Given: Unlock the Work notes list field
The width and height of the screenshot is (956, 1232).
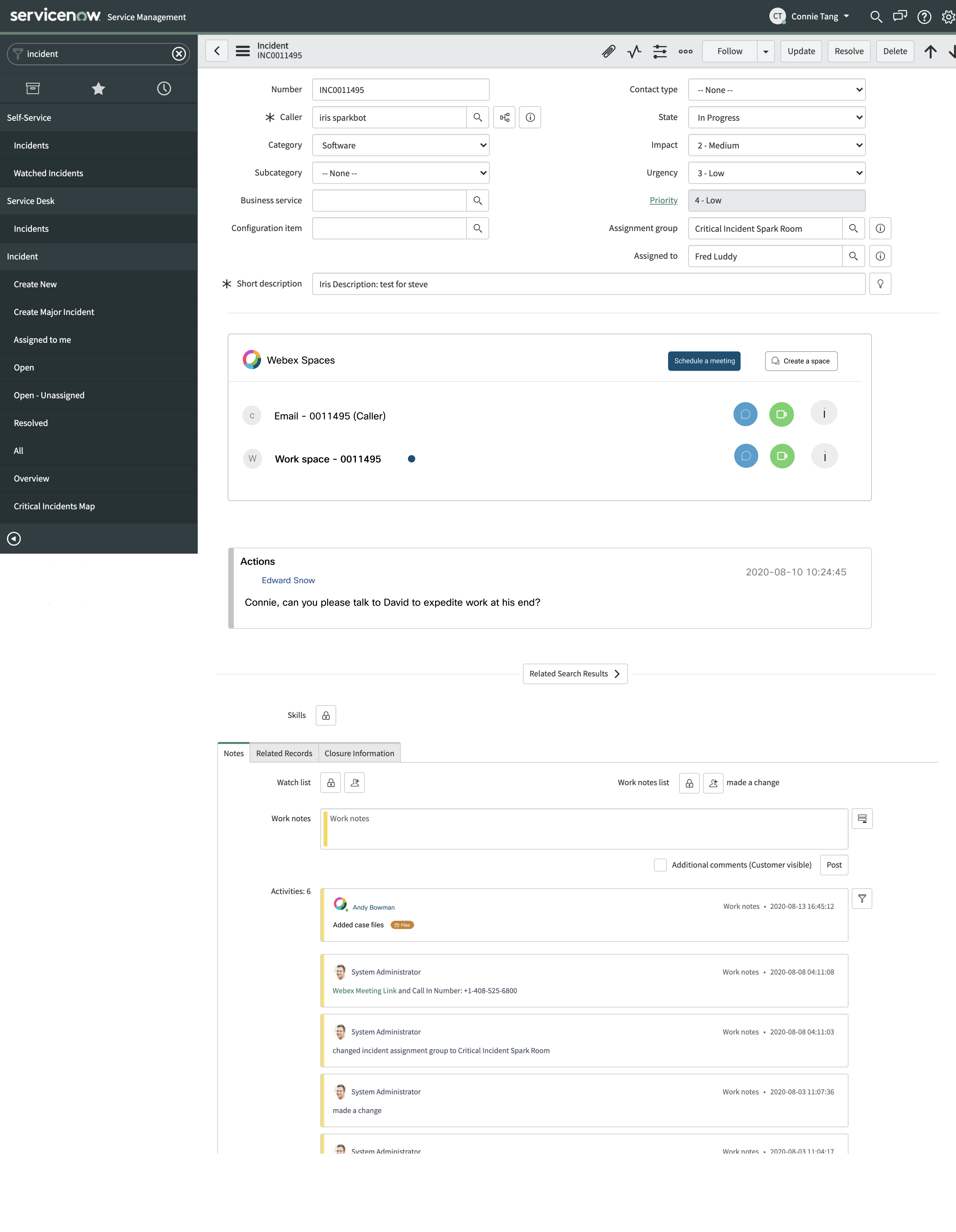Looking at the screenshot, I should tap(689, 783).
